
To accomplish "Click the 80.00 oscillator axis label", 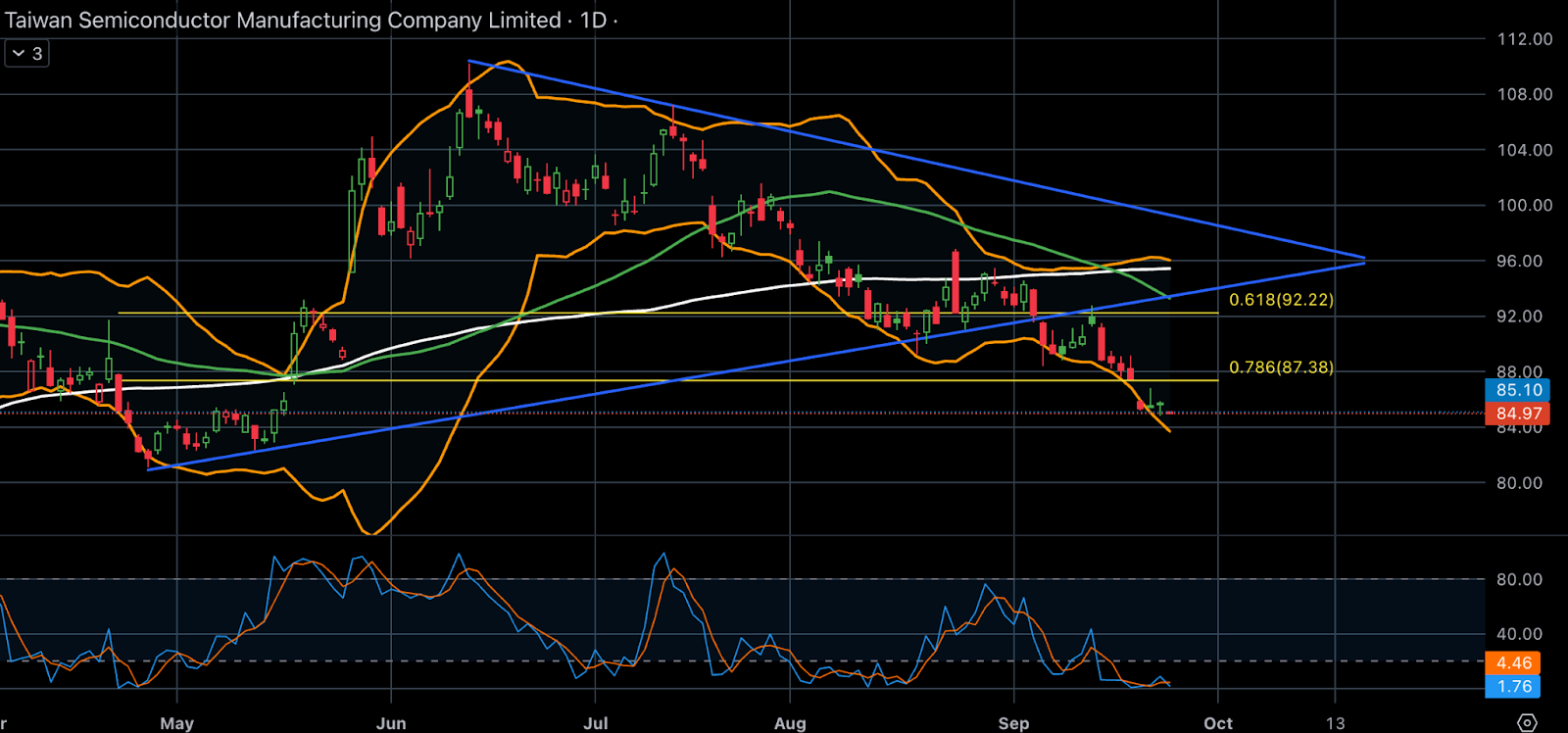I will click(1519, 580).
